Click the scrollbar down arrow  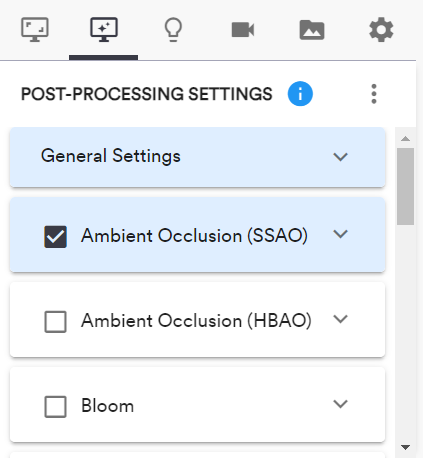pyautogui.click(x=405, y=447)
